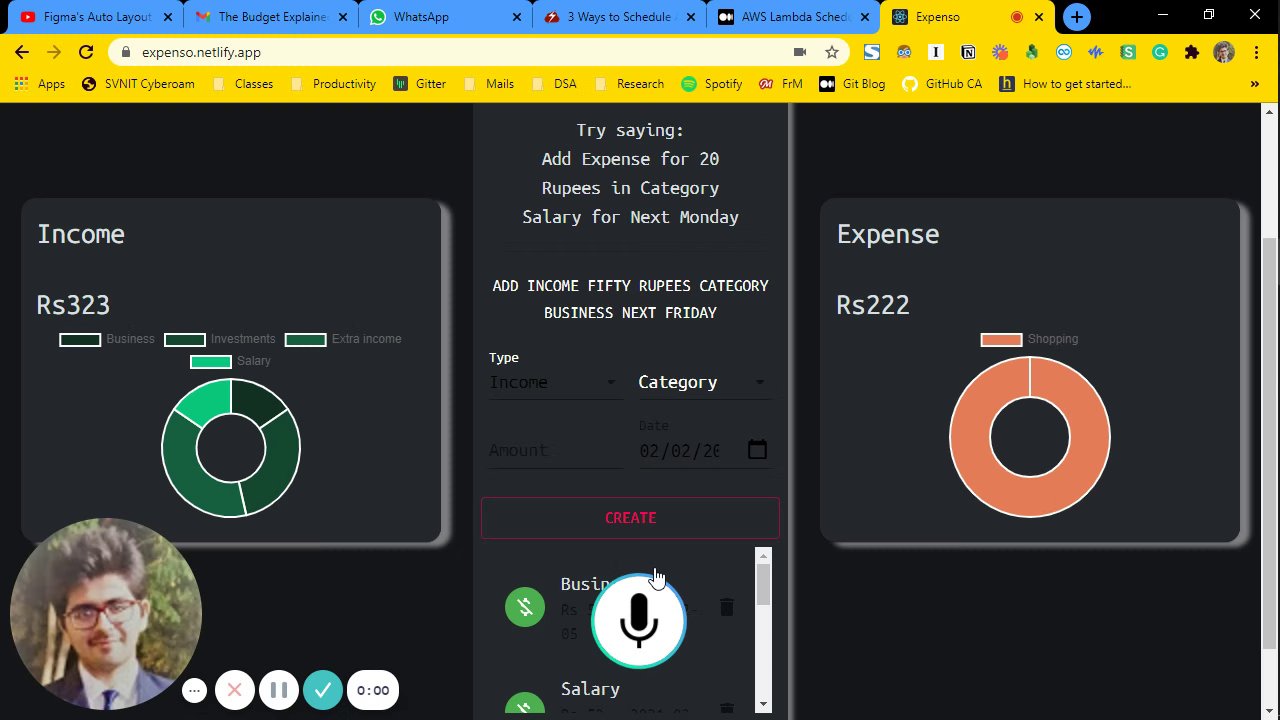1280x720 pixels.
Task: Open the Mails bookmarks folder
Action: pyautogui.click(x=488, y=84)
